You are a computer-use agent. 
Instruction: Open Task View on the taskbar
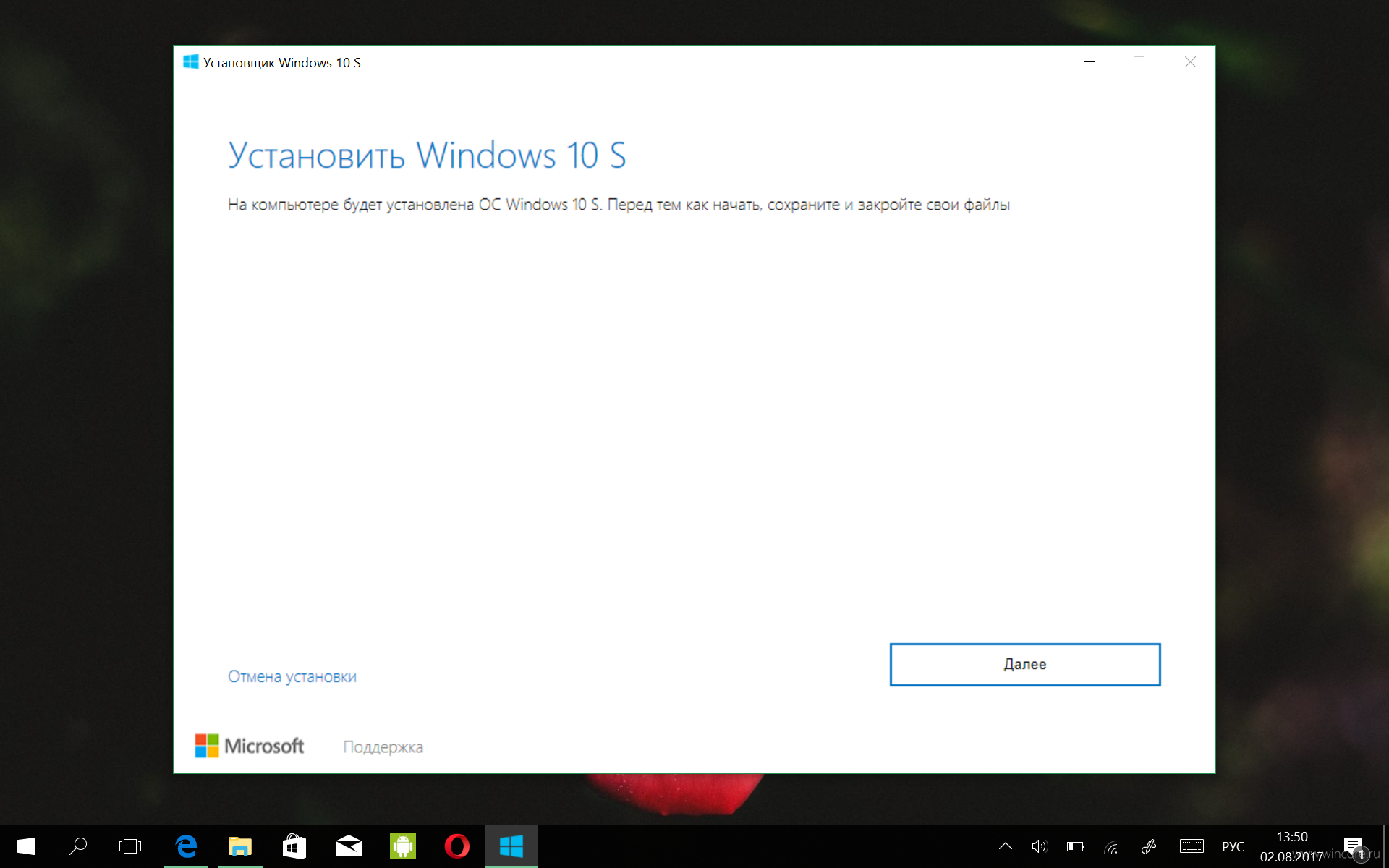130,846
